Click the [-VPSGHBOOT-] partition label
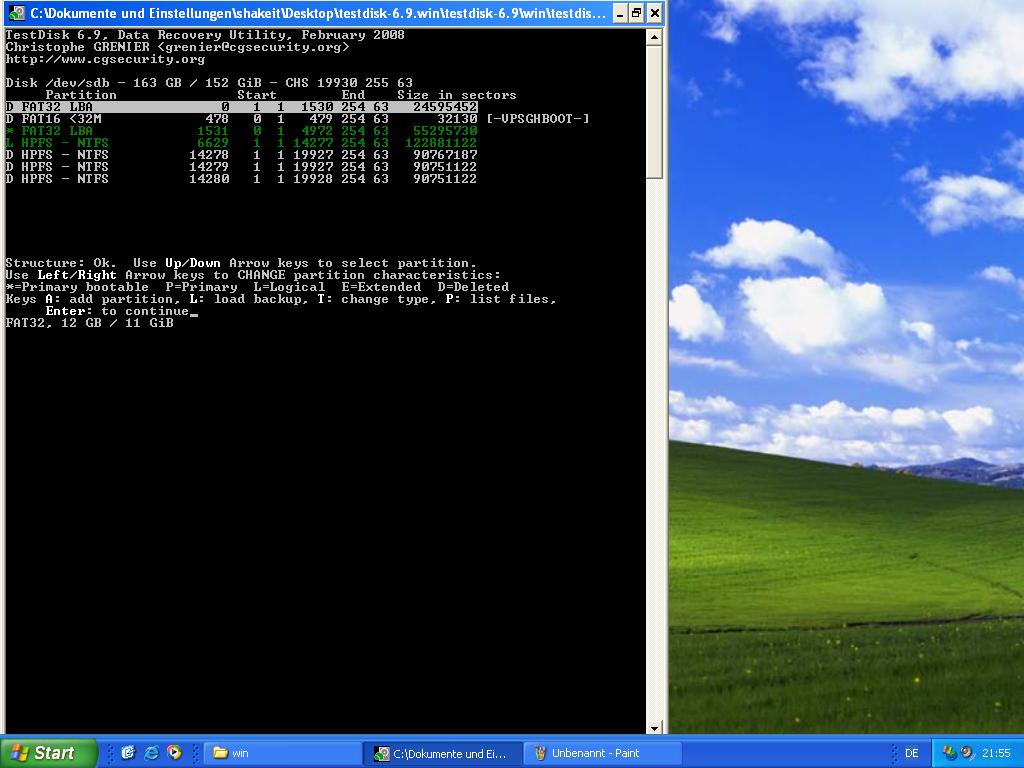The image size is (1024, 768). pyautogui.click(x=538, y=119)
